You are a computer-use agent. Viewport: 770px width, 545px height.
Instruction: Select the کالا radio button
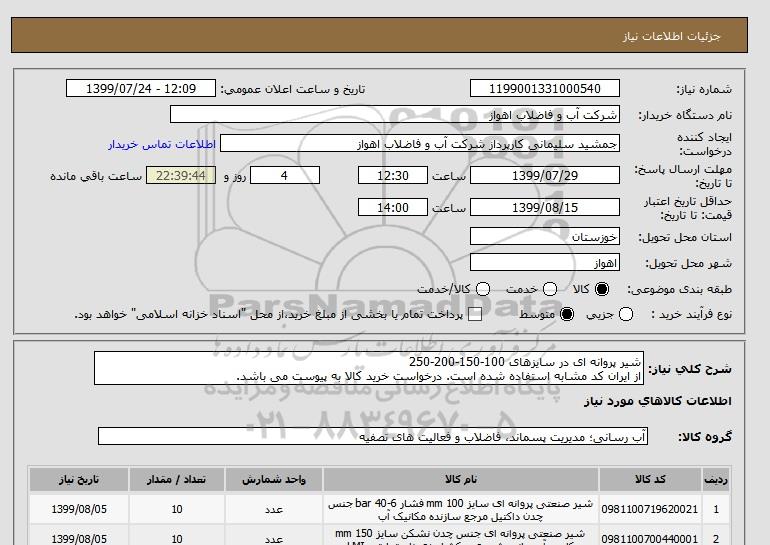pyautogui.click(x=602, y=289)
